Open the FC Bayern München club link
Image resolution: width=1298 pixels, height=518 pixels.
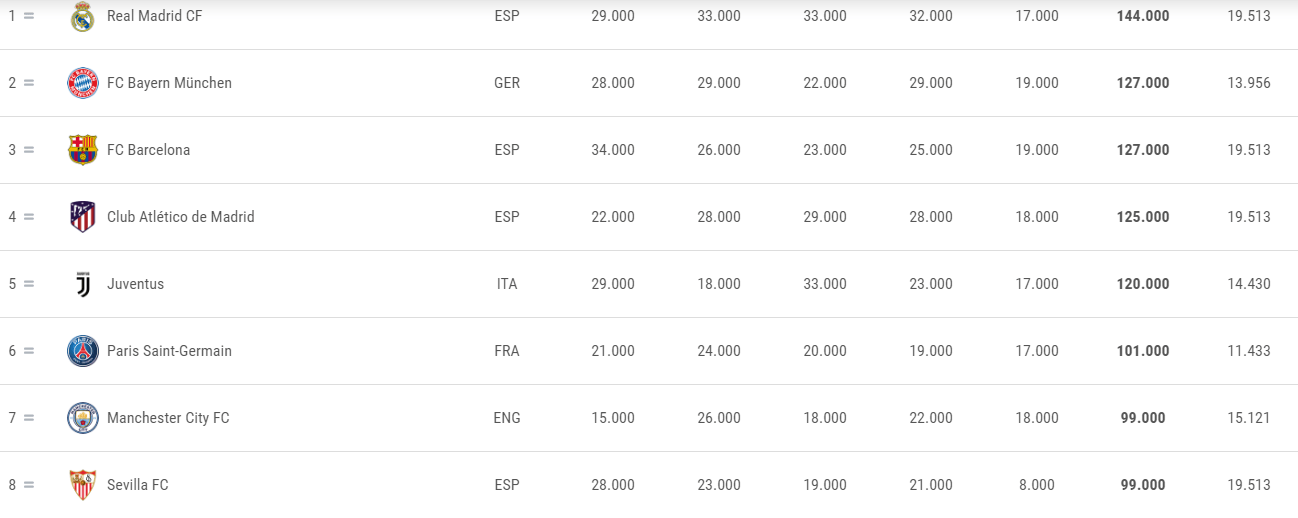tap(169, 83)
